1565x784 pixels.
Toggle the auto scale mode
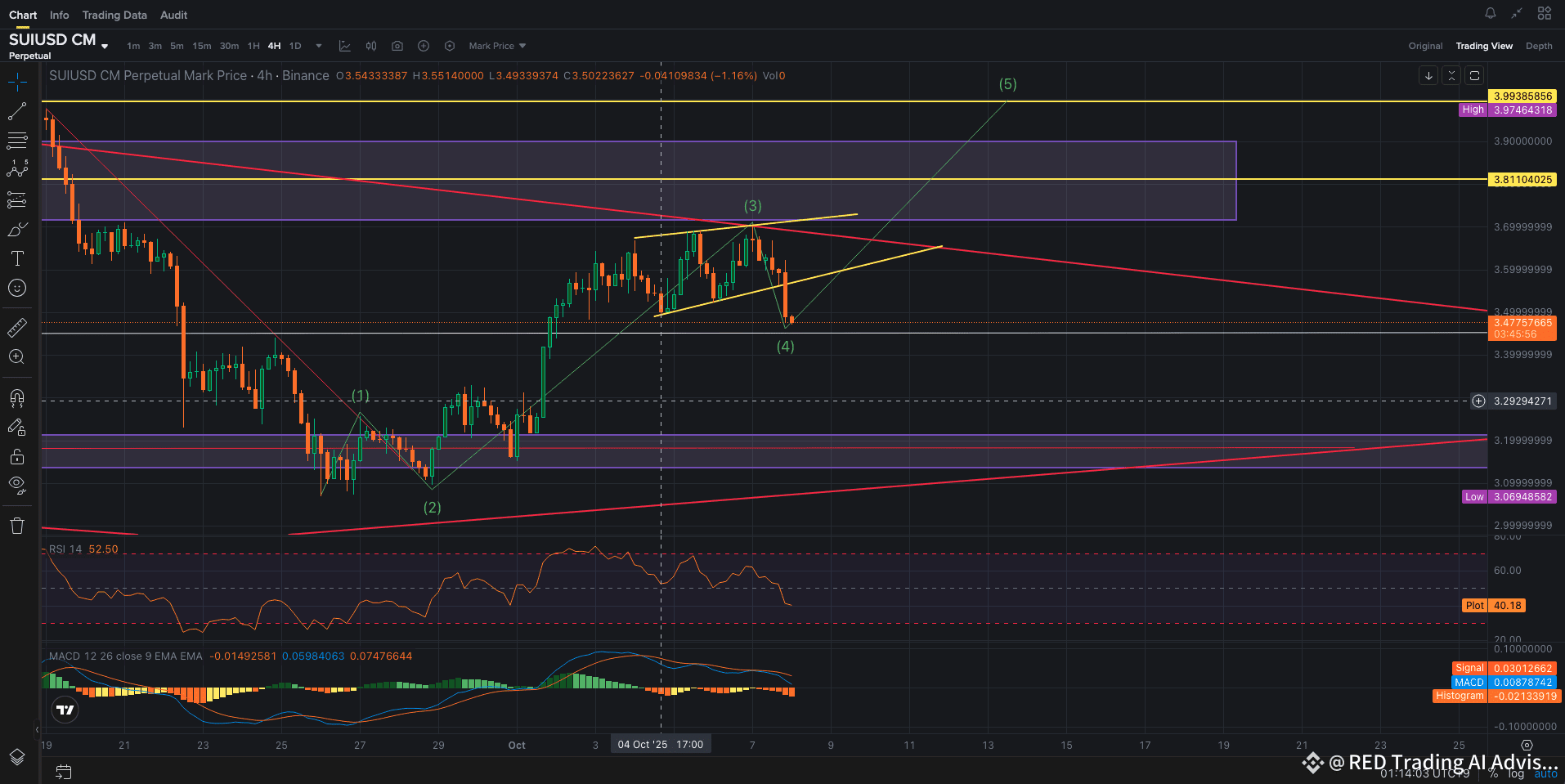1545,773
